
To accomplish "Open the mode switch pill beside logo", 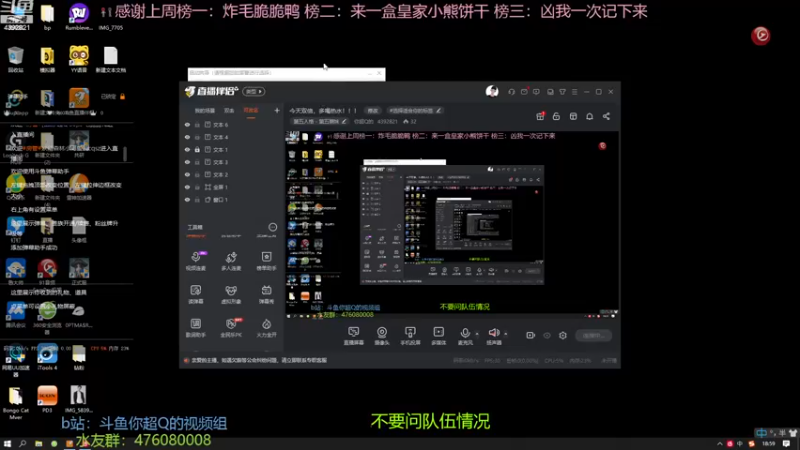I will click(254, 91).
